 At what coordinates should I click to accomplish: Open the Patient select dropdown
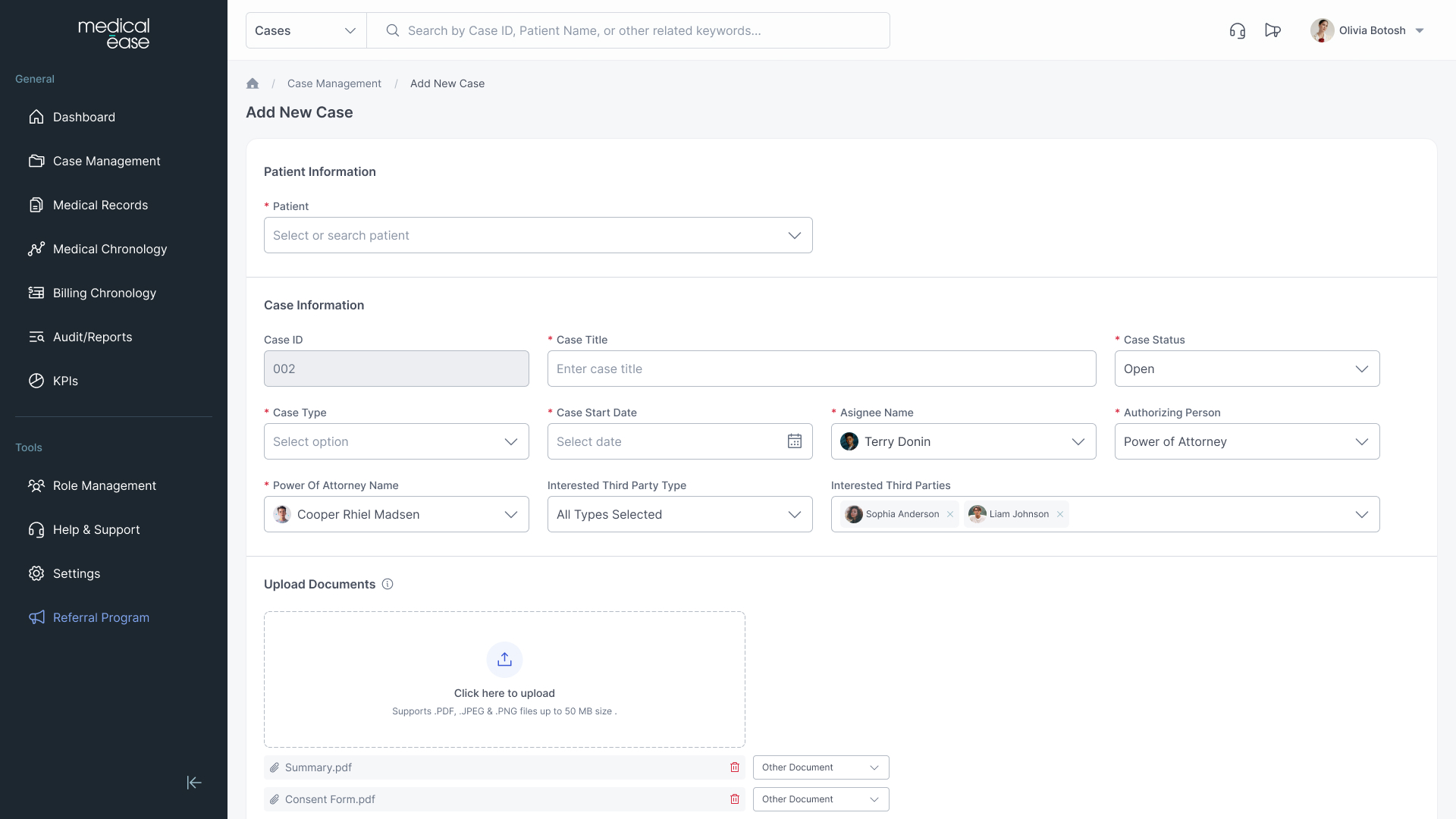(x=538, y=235)
